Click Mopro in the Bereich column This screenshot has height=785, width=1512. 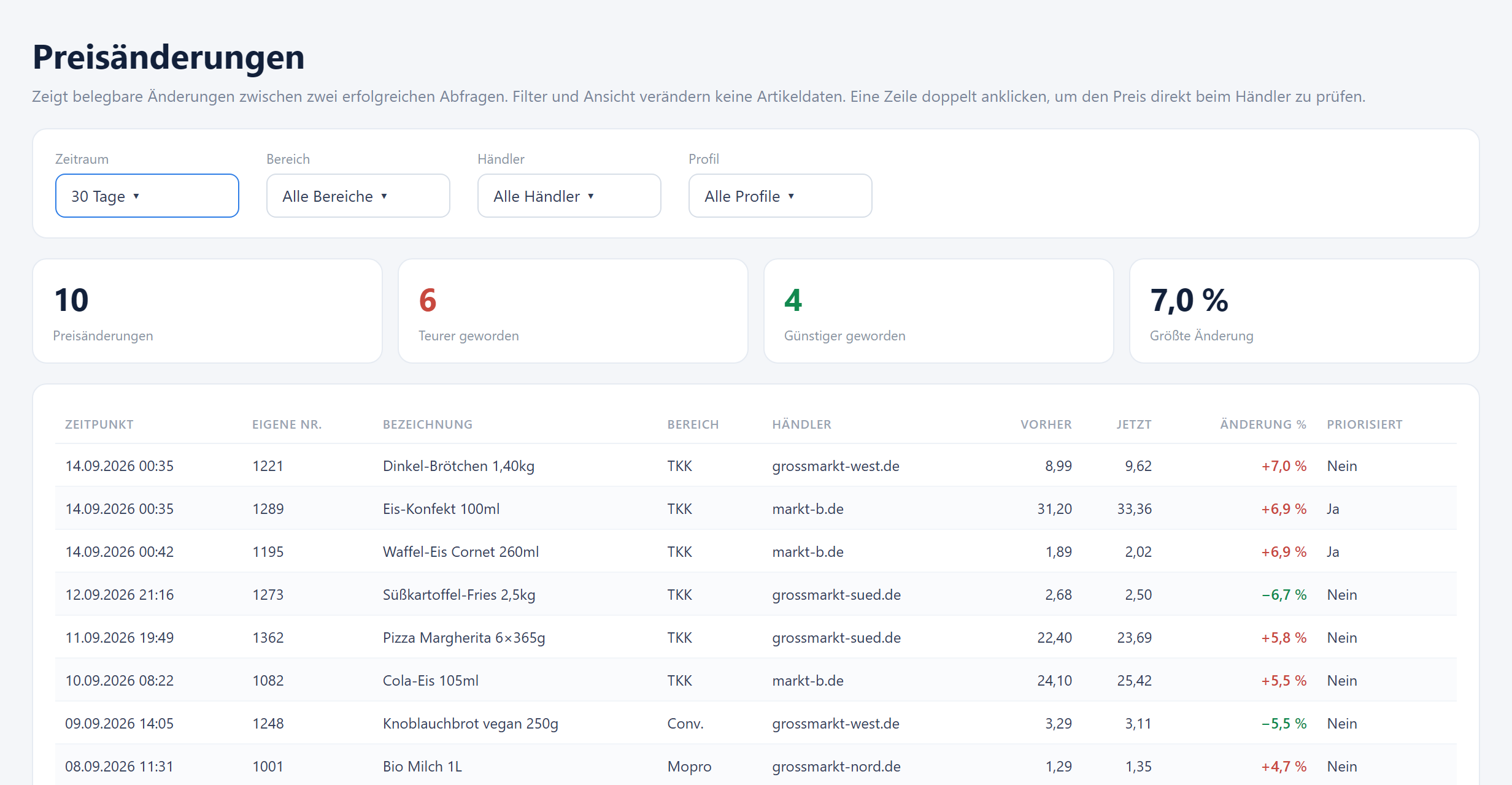(689, 767)
